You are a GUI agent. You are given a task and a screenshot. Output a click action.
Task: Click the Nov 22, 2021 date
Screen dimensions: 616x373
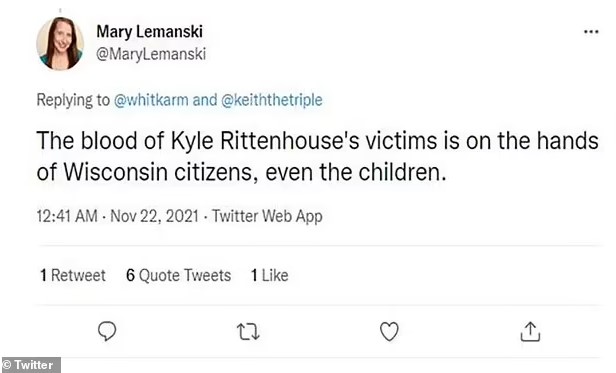(x=154, y=216)
